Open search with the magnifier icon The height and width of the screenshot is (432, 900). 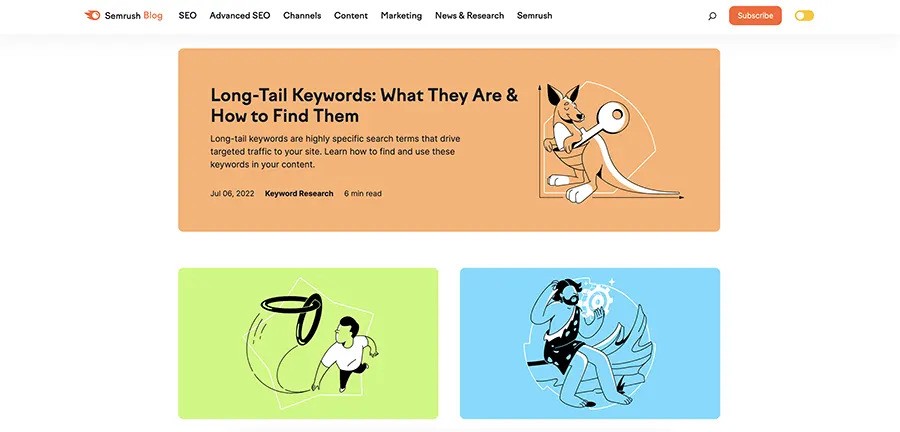coord(712,16)
